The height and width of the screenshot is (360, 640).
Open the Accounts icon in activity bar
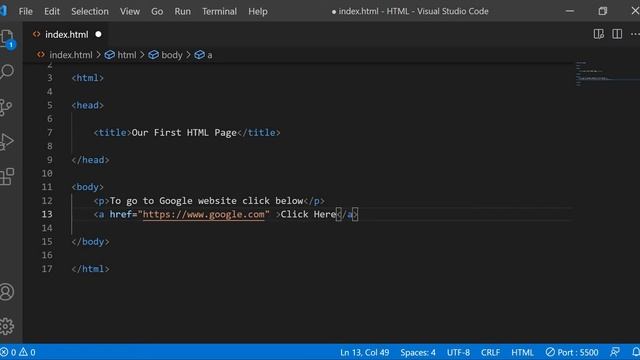coord(7,292)
